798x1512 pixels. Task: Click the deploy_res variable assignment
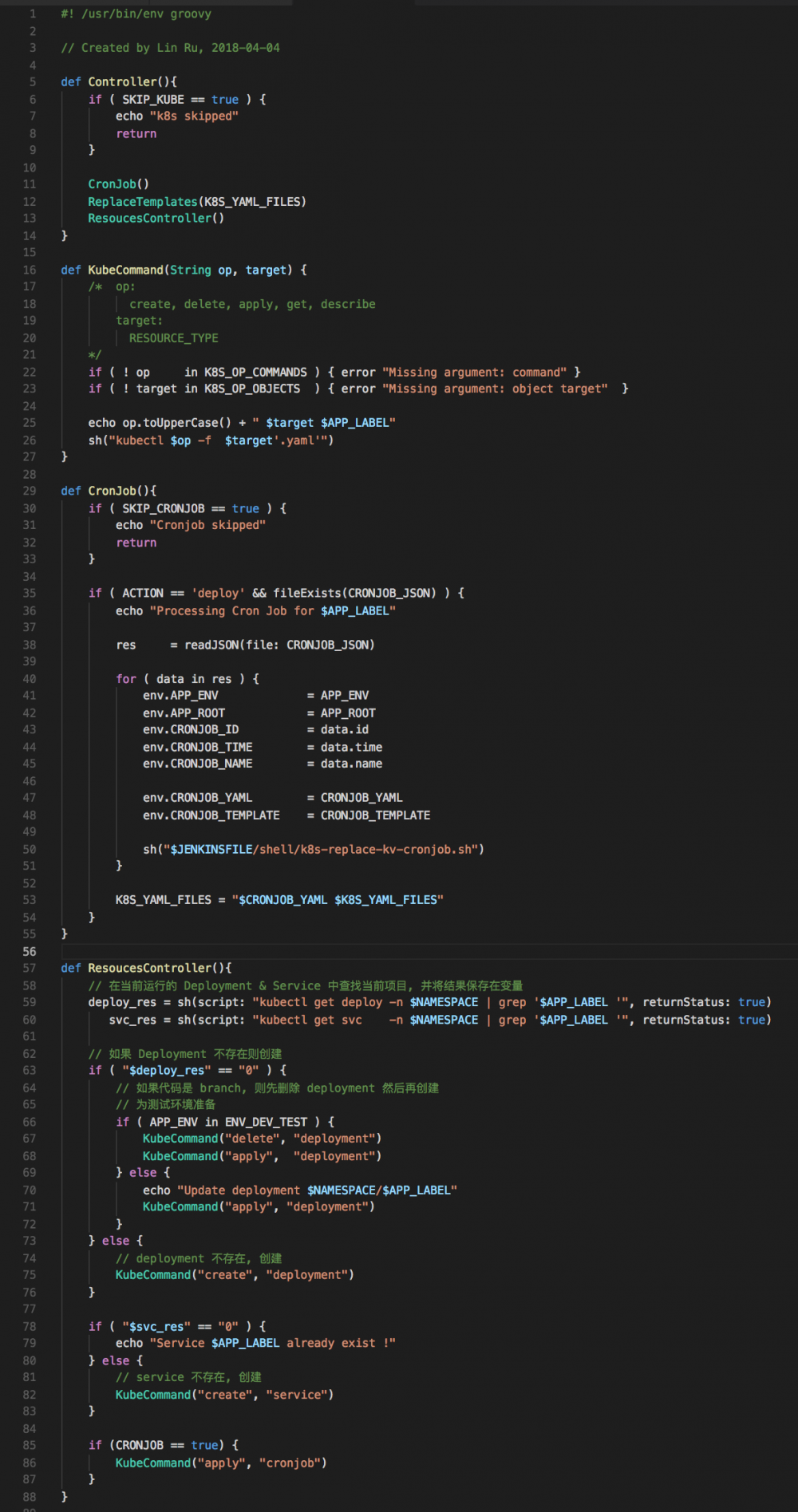[121, 1002]
